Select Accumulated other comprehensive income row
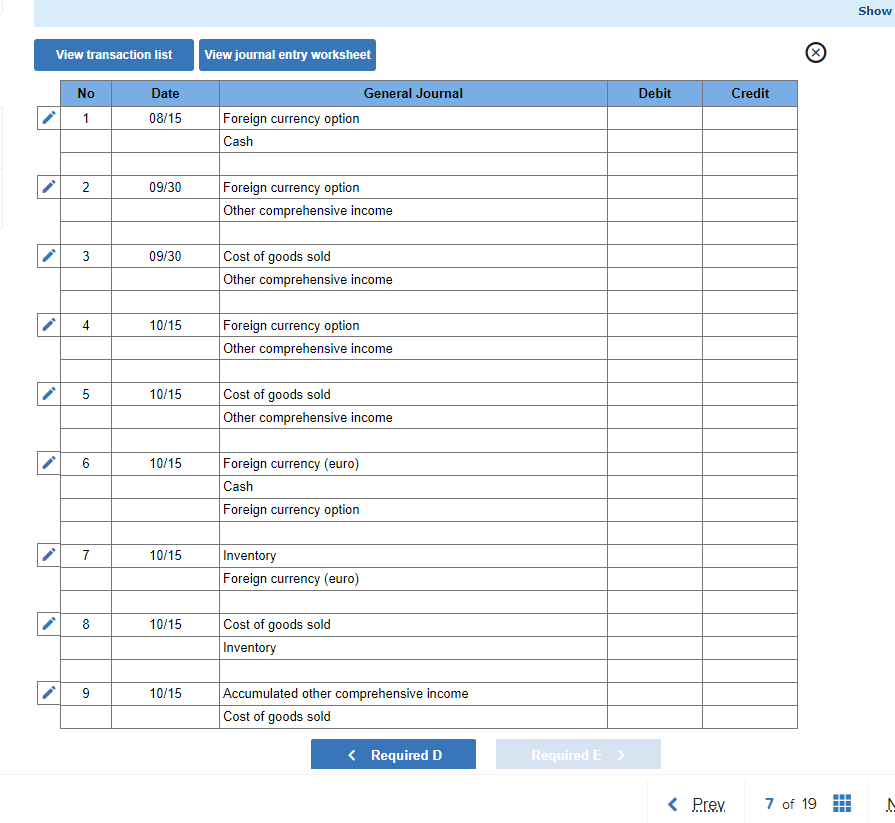Screen dimensions: 895x823 coord(413,693)
